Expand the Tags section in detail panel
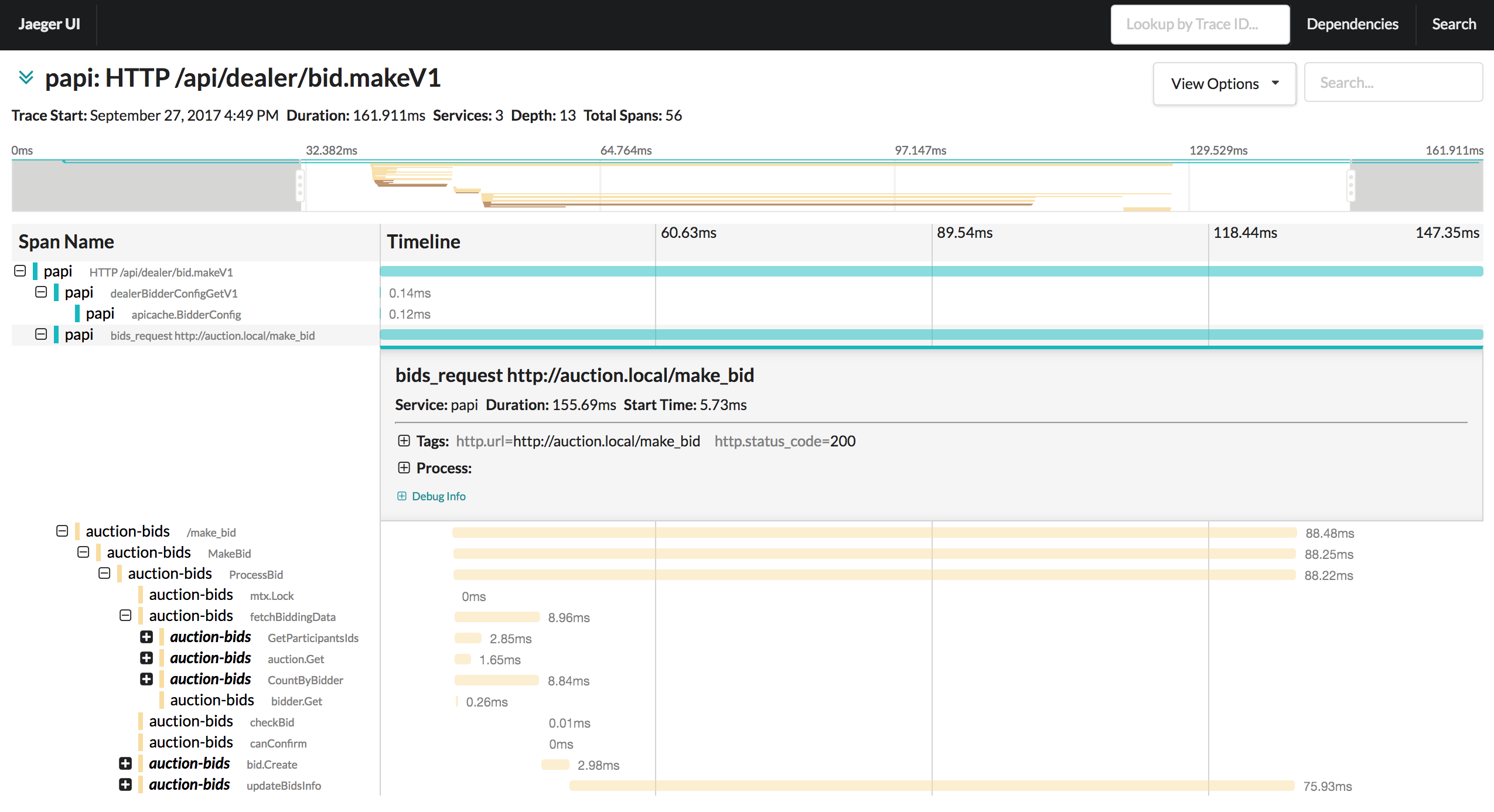Image resolution: width=1494 pixels, height=812 pixels. [402, 440]
